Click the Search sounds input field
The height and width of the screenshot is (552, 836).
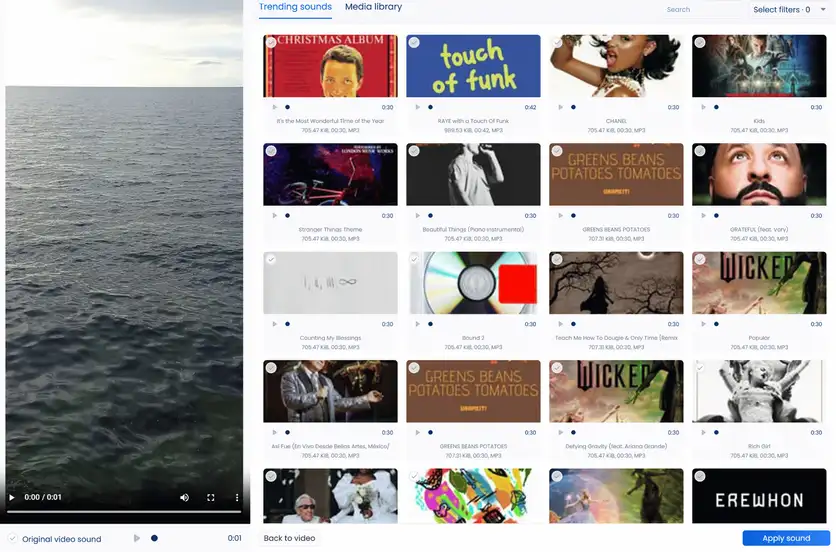click(700, 10)
